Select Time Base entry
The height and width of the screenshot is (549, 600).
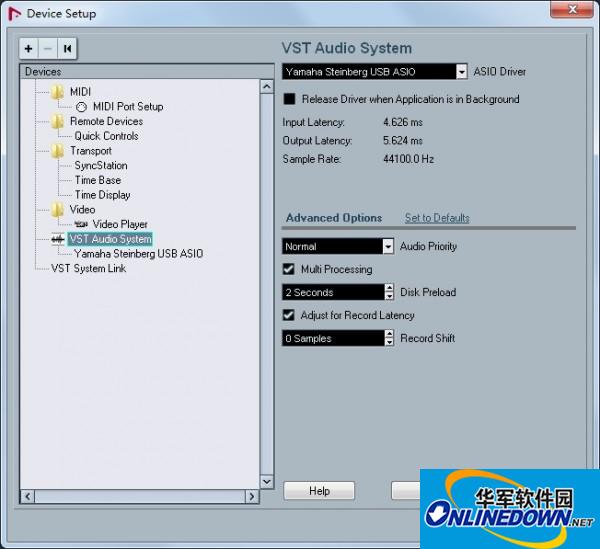(x=98, y=180)
